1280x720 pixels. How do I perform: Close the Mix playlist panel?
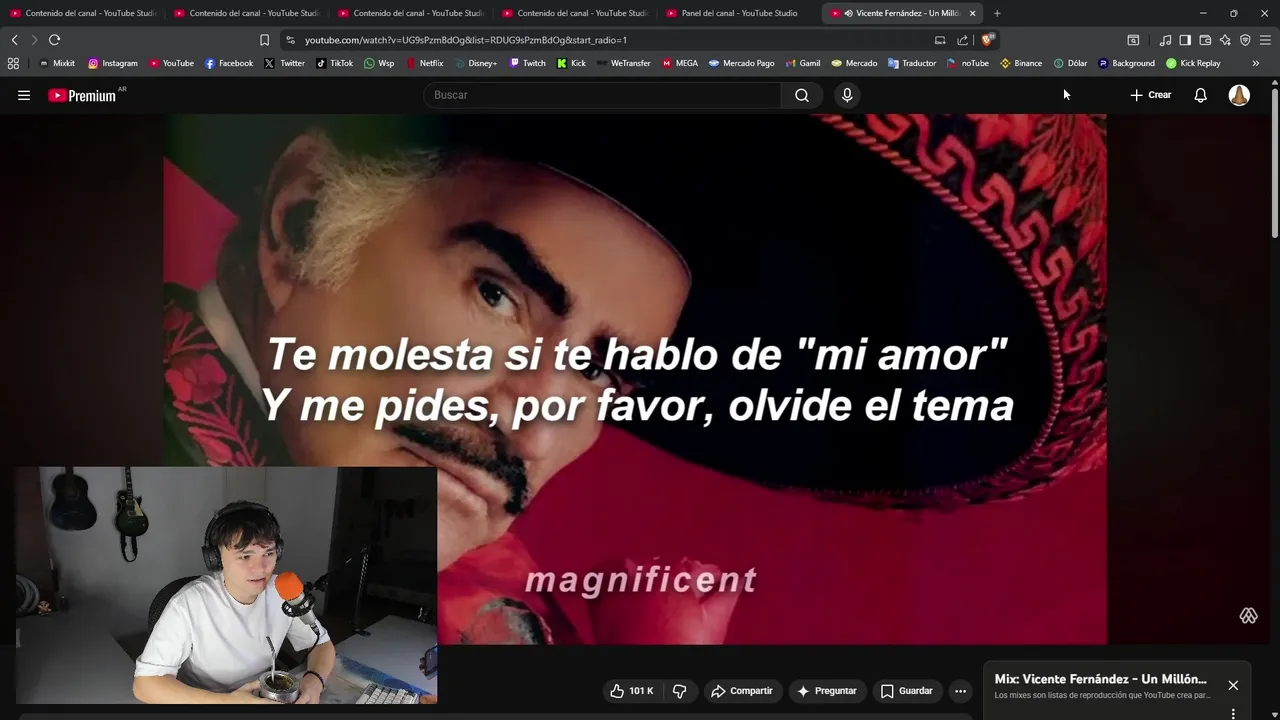click(x=1233, y=685)
